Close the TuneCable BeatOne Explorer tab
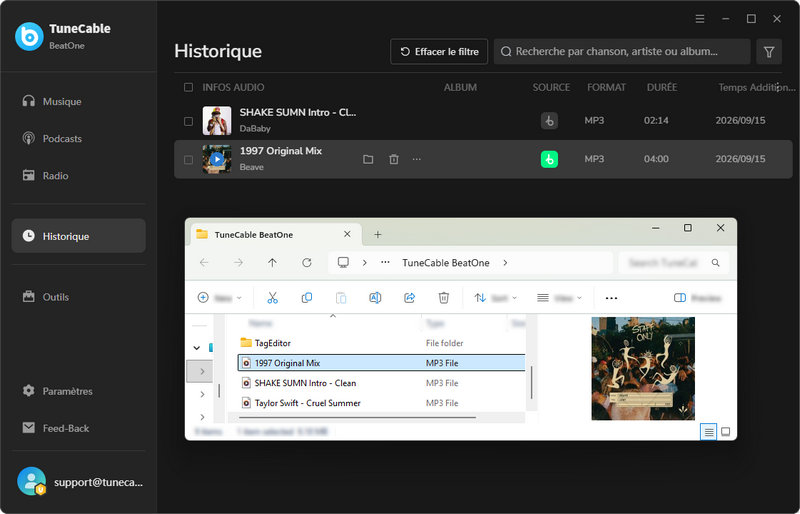Viewport: 800px width, 514px height. [347, 234]
